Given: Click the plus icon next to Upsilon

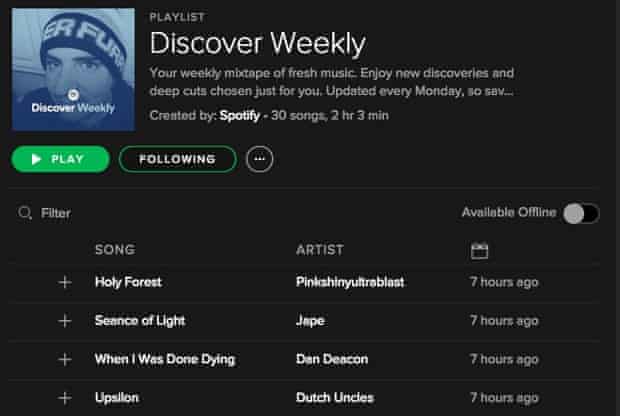Looking at the screenshot, I should click(65, 398).
